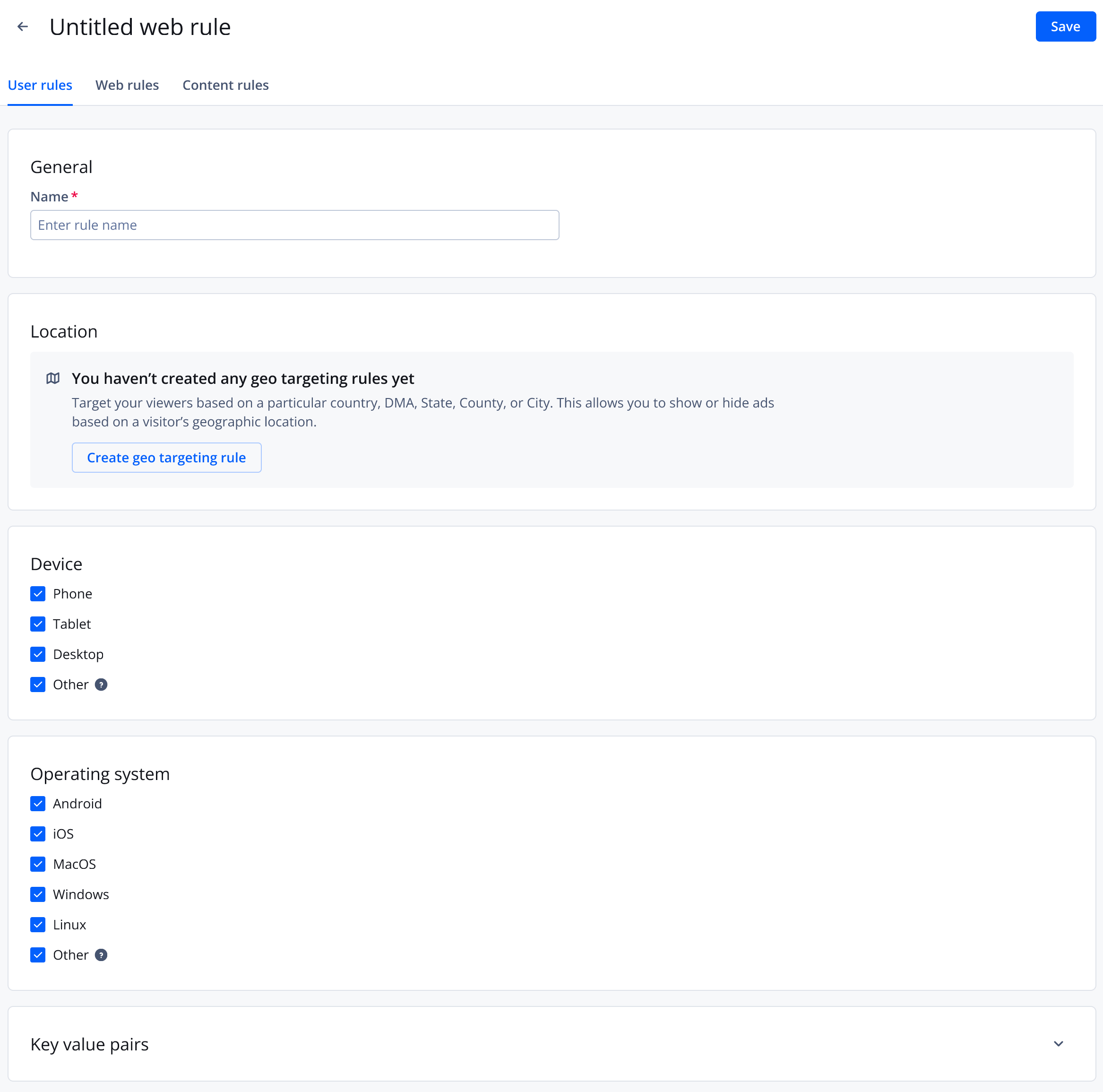
Task: Select the User rules tab
Action: (40, 85)
